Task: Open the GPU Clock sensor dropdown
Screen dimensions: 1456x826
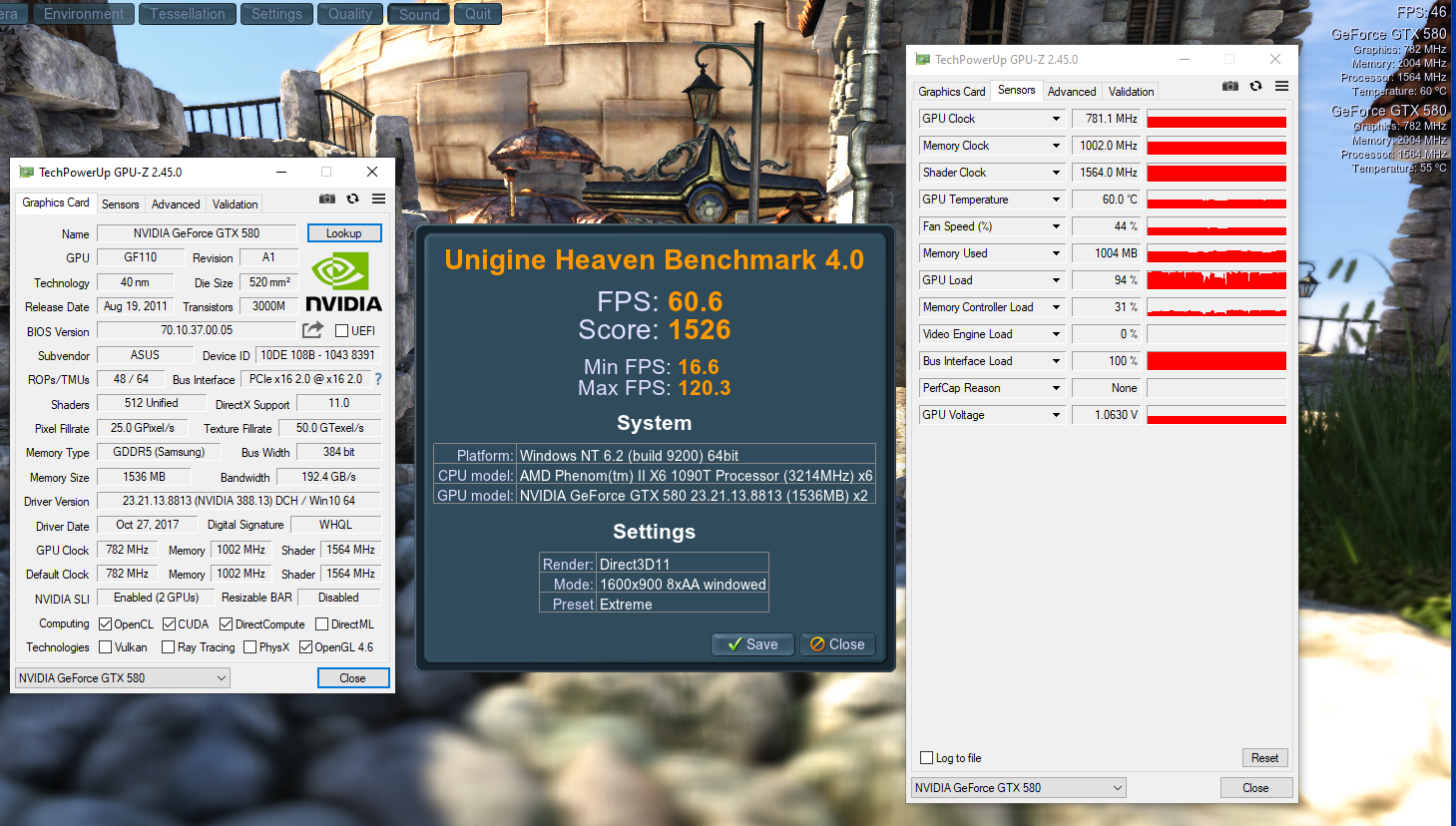Action: tap(1056, 119)
